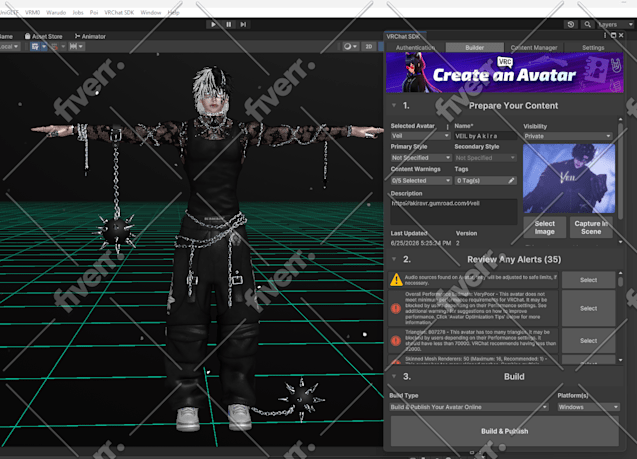637x459 pixels.
Task: Click the Create an Avatar banner
Action: pos(505,72)
